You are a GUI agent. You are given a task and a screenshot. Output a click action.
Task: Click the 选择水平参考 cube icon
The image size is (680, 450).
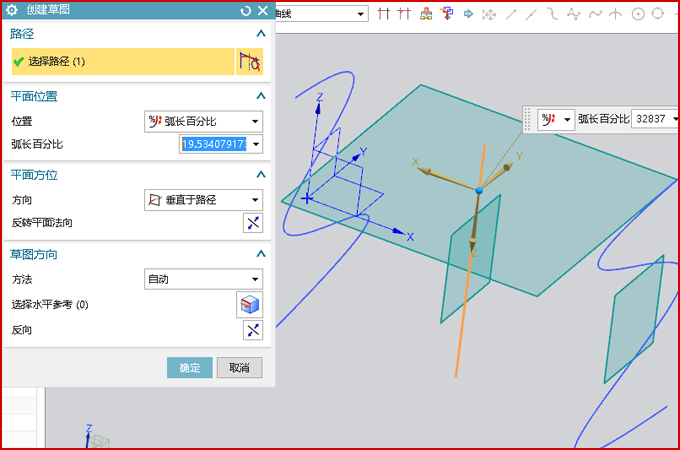tap(249, 305)
